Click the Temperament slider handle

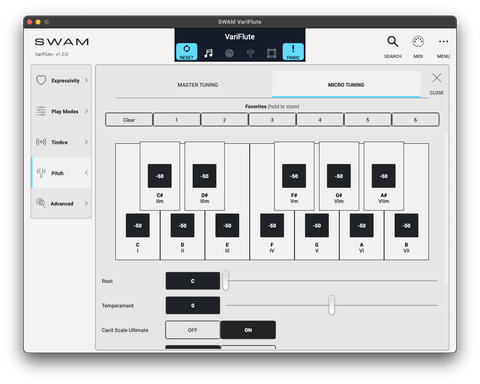point(331,305)
